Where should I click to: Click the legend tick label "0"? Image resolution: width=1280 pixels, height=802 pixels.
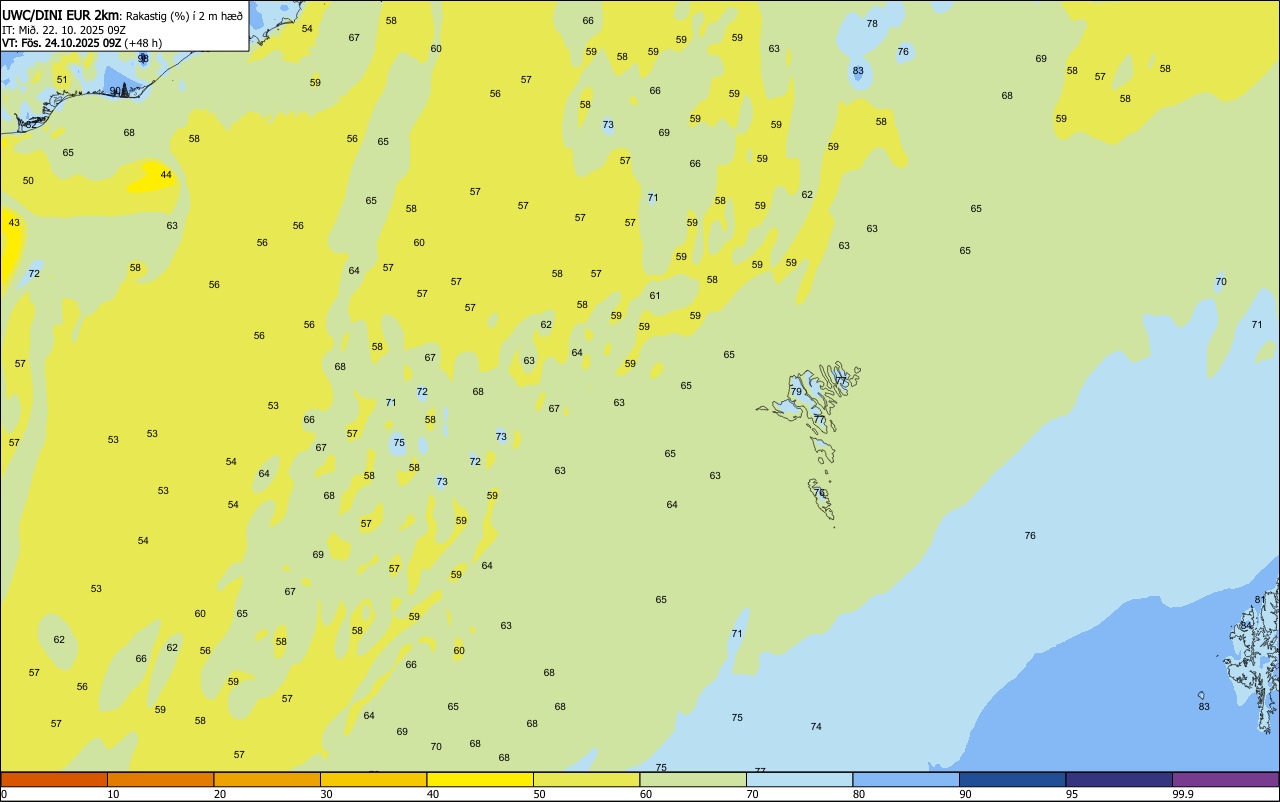point(4,794)
